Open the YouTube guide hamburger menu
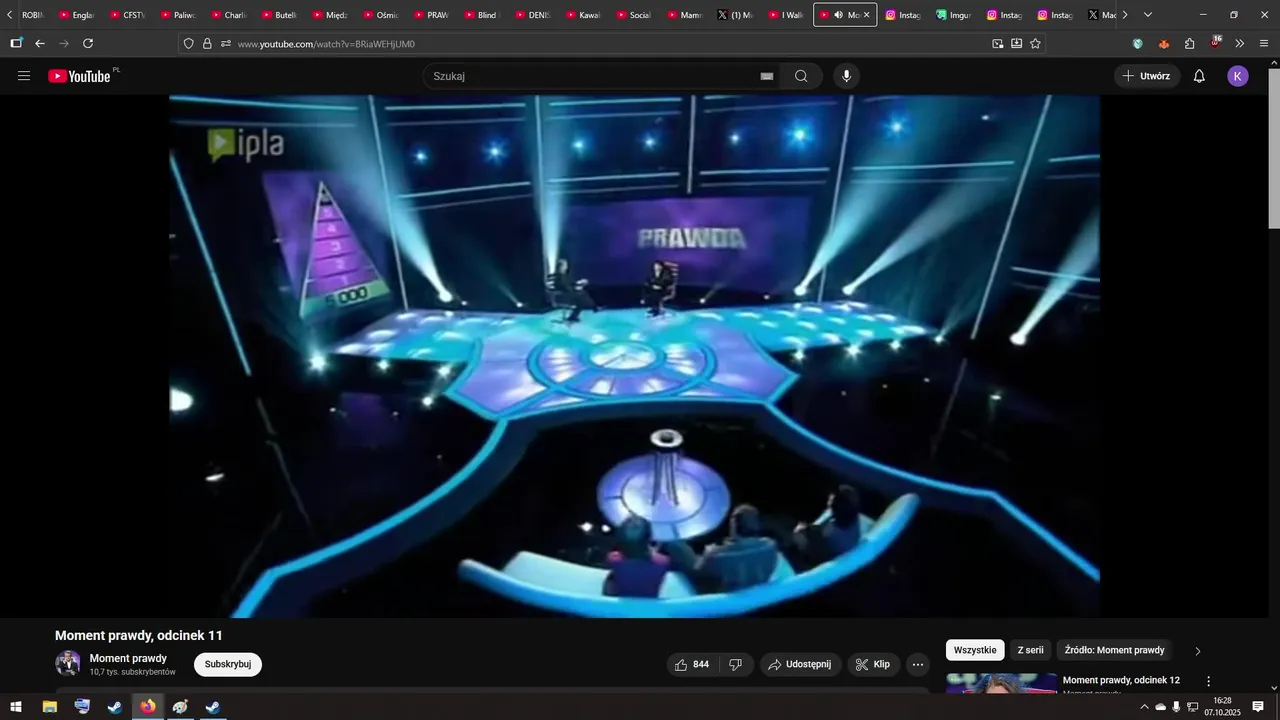 pyautogui.click(x=24, y=76)
